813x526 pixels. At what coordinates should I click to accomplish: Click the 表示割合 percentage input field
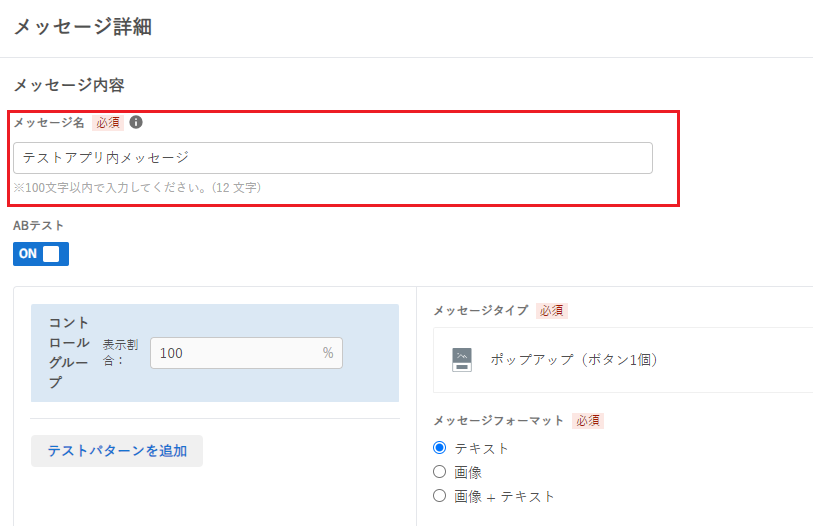(x=246, y=353)
